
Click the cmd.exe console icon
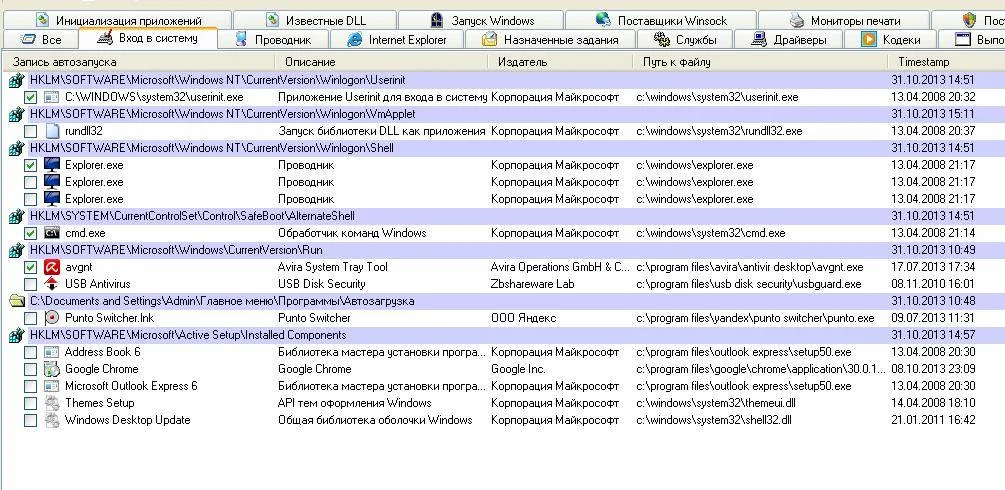(52, 233)
